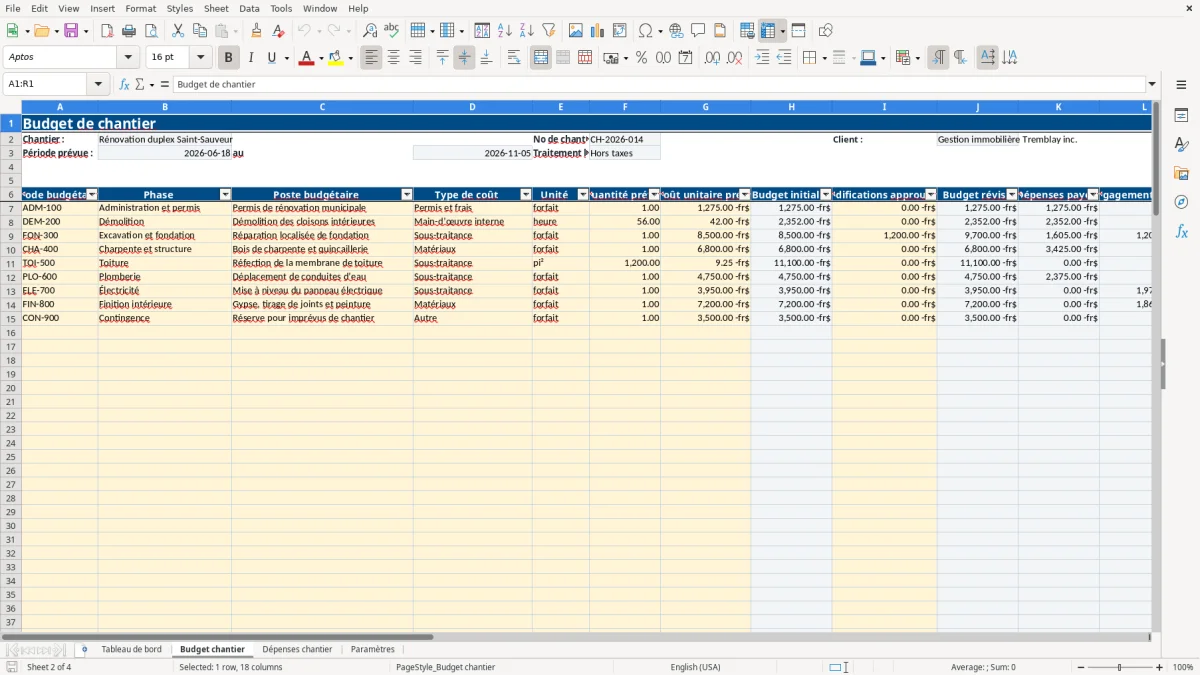
Task: Open the Name Box dropdown arrow
Action: click(x=99, y=84)
